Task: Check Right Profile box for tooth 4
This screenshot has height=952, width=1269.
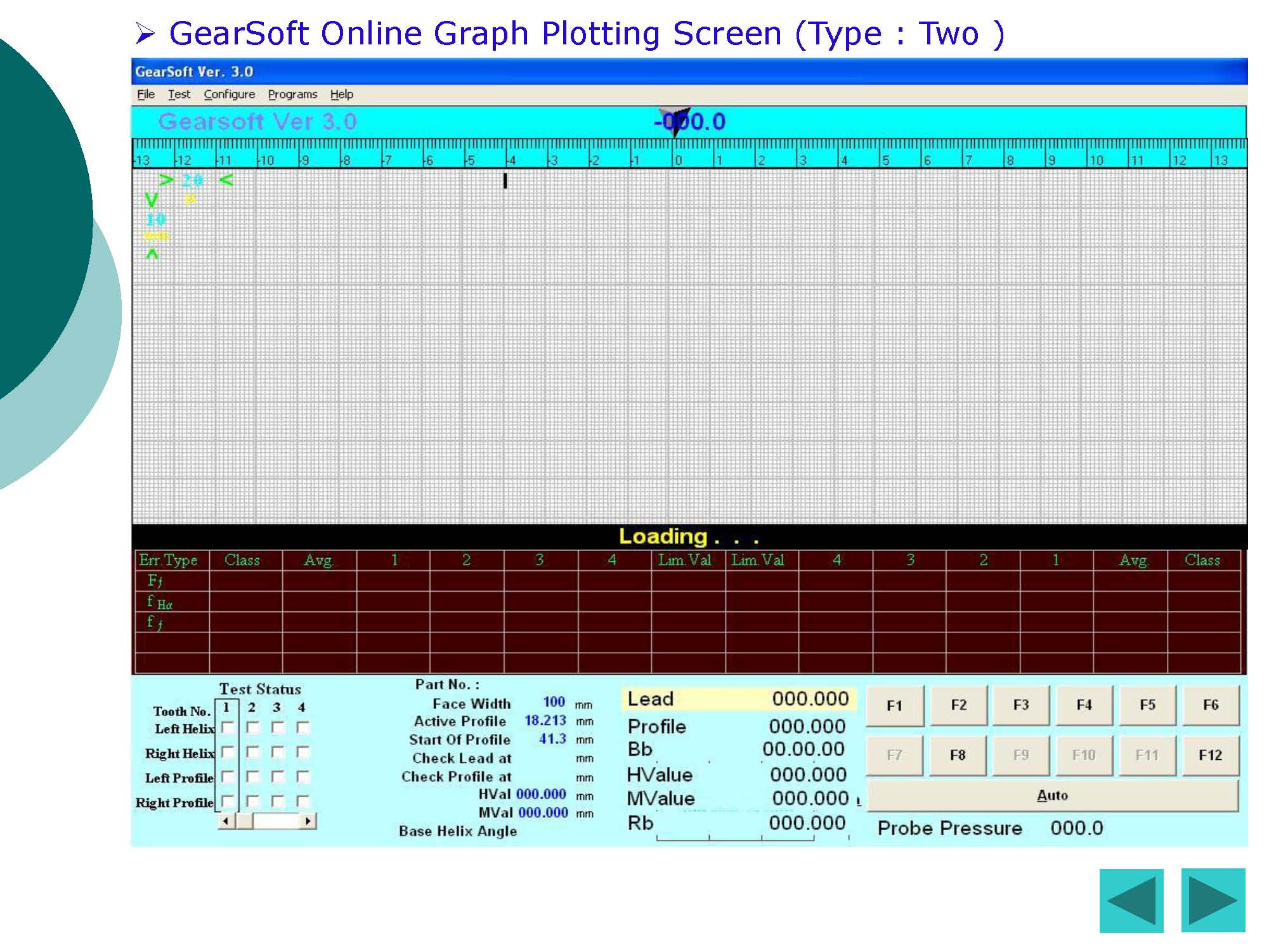Action: (x=303, y=802)
